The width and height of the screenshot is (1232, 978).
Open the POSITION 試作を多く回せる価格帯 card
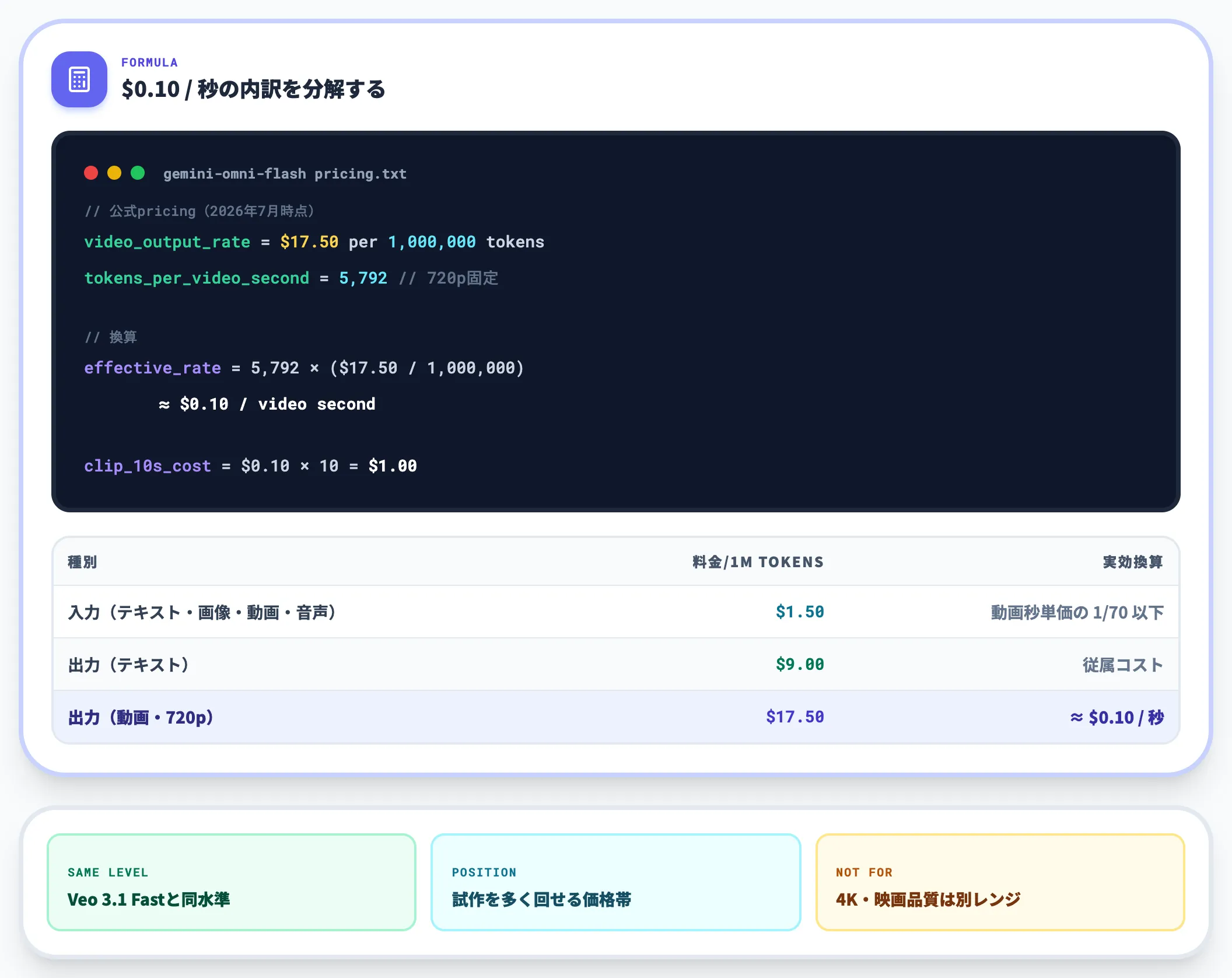coord(615,882)
